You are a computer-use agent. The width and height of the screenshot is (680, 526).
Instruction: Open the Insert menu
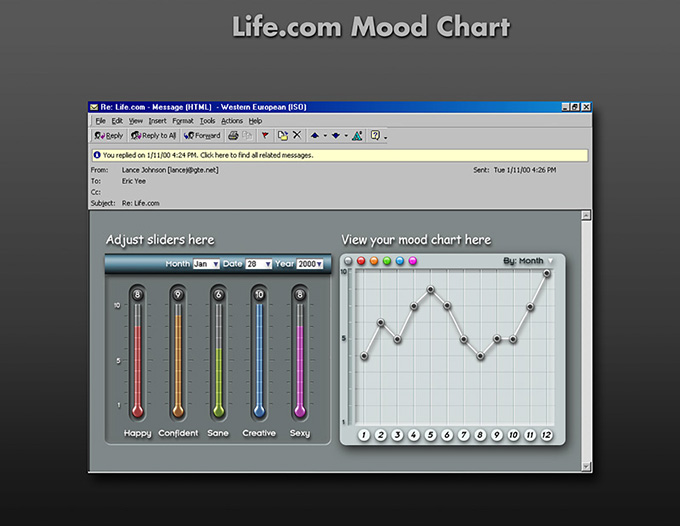157,121
